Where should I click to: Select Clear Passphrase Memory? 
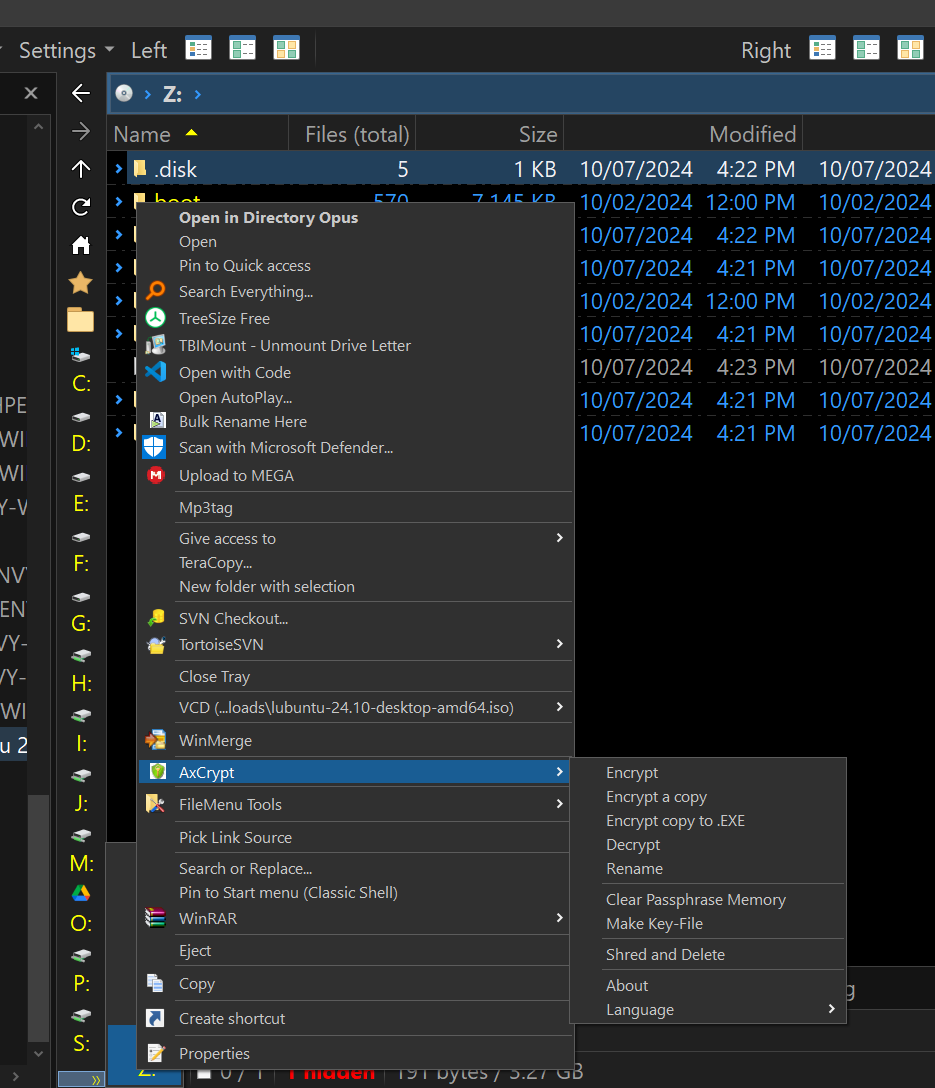click(696, 900)
